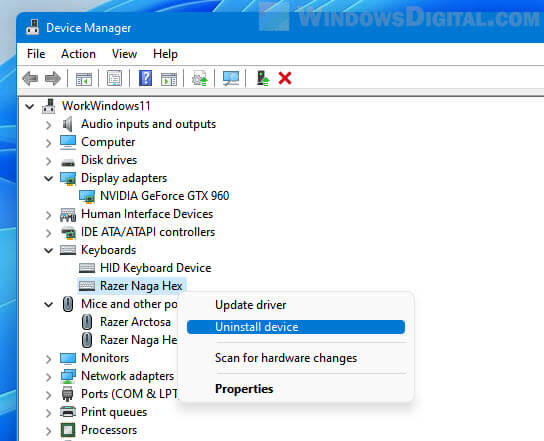Expand Human Interface Devices
This screenshot has width=544, height=441.
49,215
